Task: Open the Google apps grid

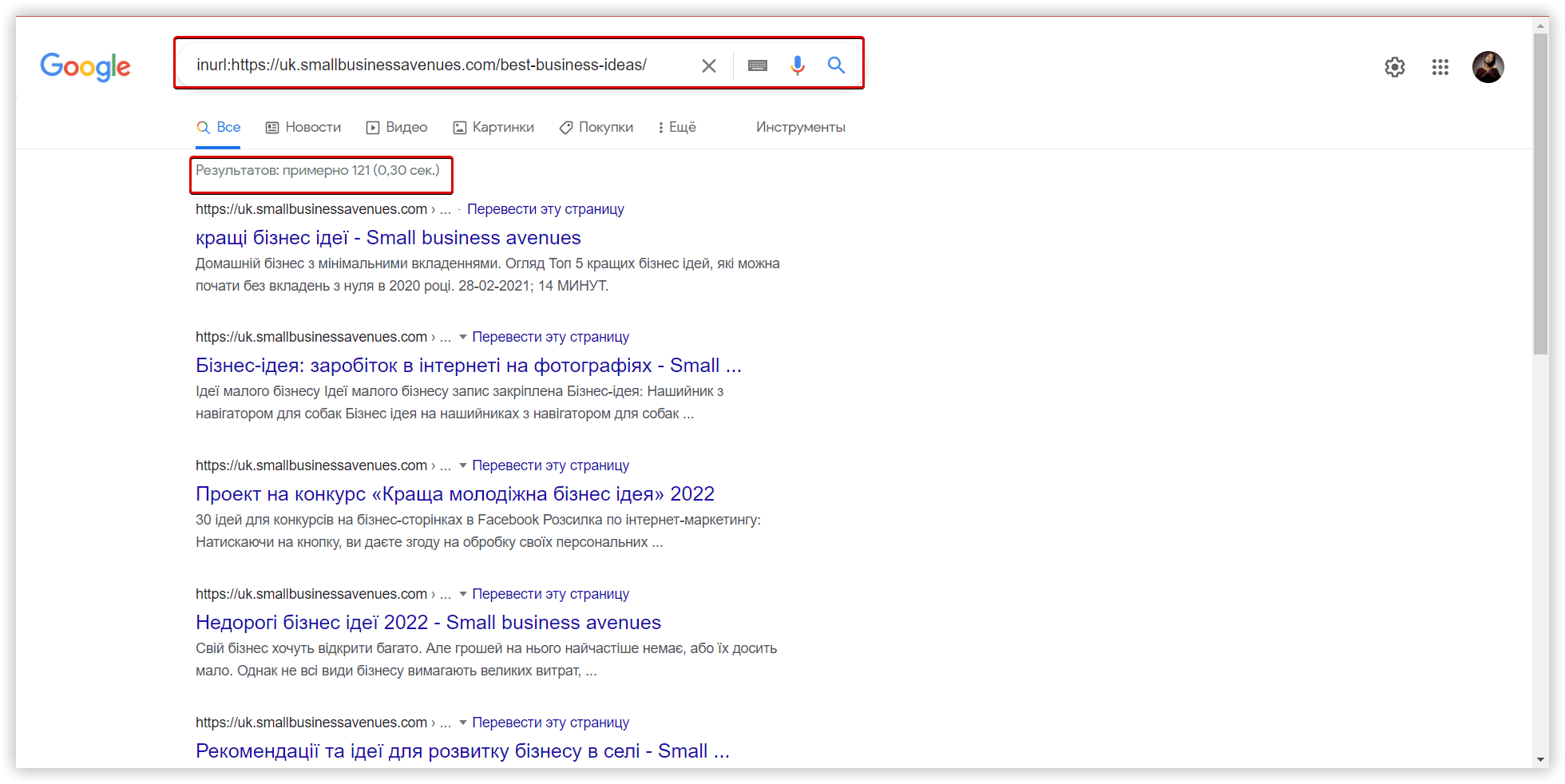Action: pos(1440,67)
